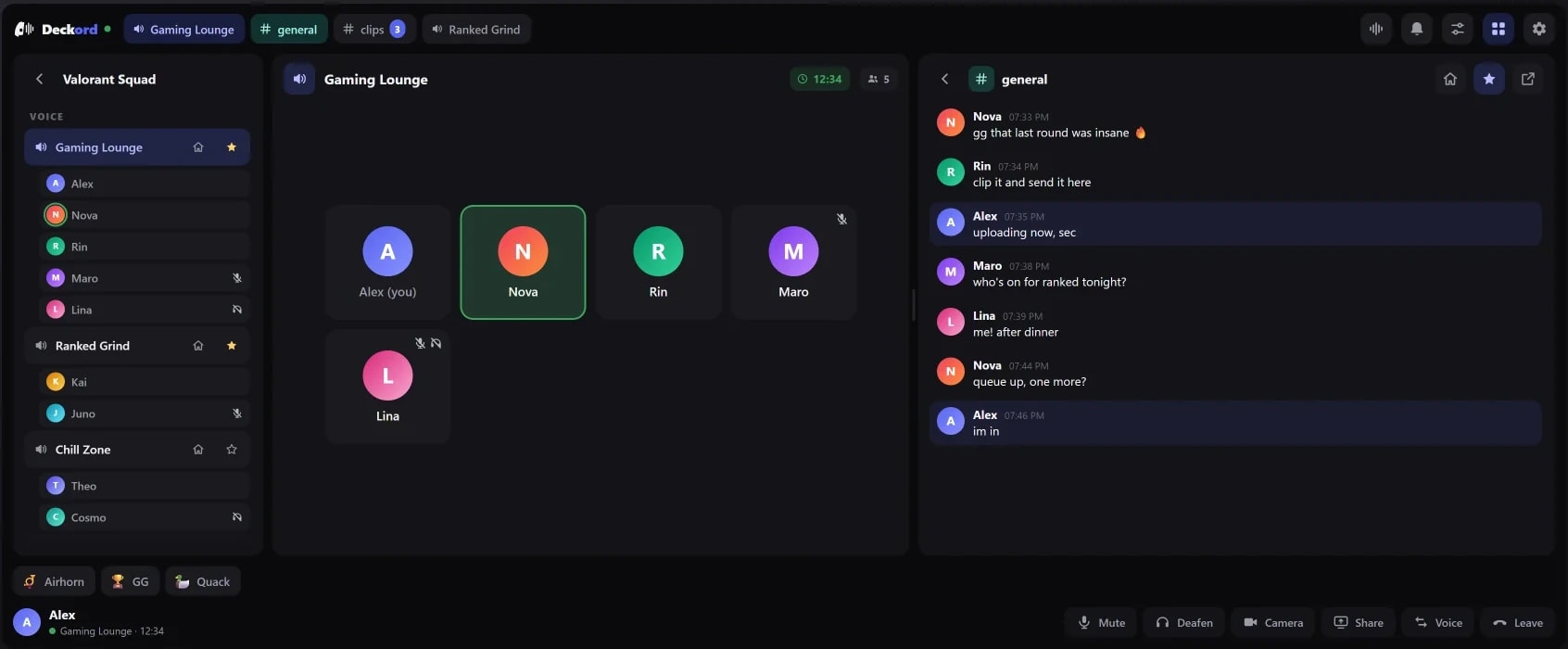Click muted mic icon beside Maro in sidebar
Image resolution: width=1568 pixels, height=649 pixels.
point(237,278)
